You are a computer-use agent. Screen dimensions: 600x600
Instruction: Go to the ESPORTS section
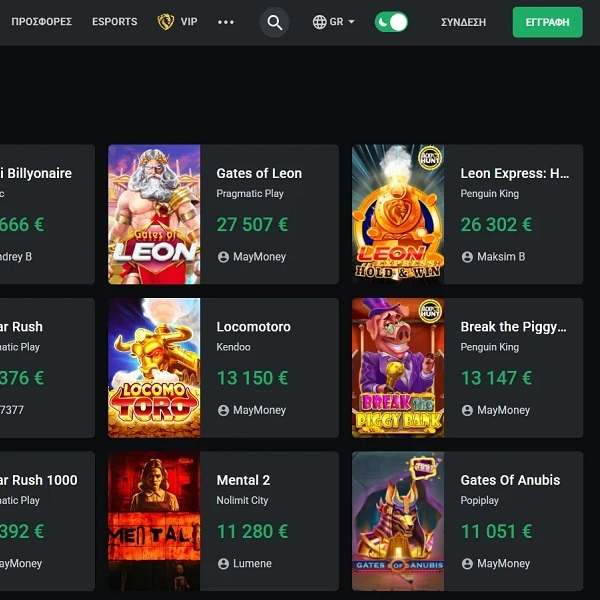coord(114,22)
